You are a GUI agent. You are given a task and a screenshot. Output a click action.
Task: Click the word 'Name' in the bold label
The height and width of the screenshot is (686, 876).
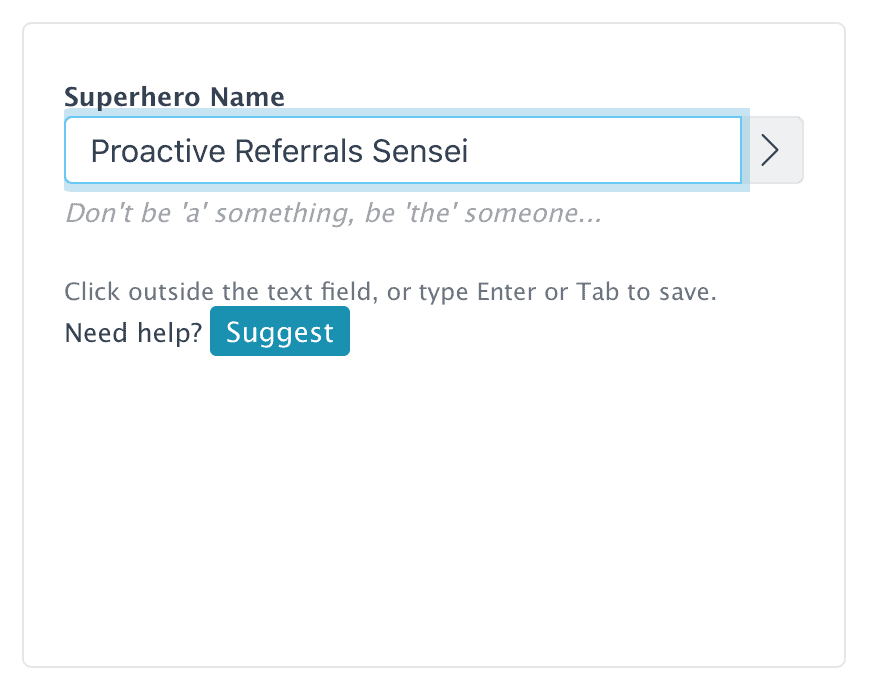click(x=247, y=97)
